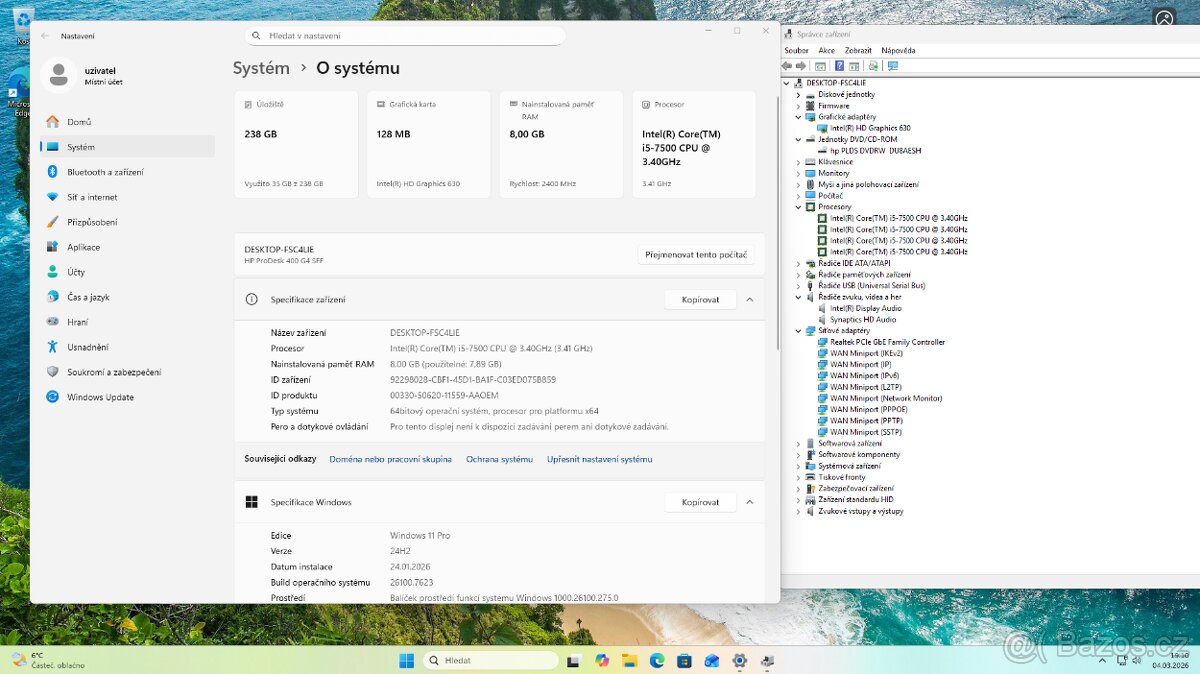1200x674 pixels.
Task: Select Síť a internet in Settings sidebar
Action: pos(128,197)
